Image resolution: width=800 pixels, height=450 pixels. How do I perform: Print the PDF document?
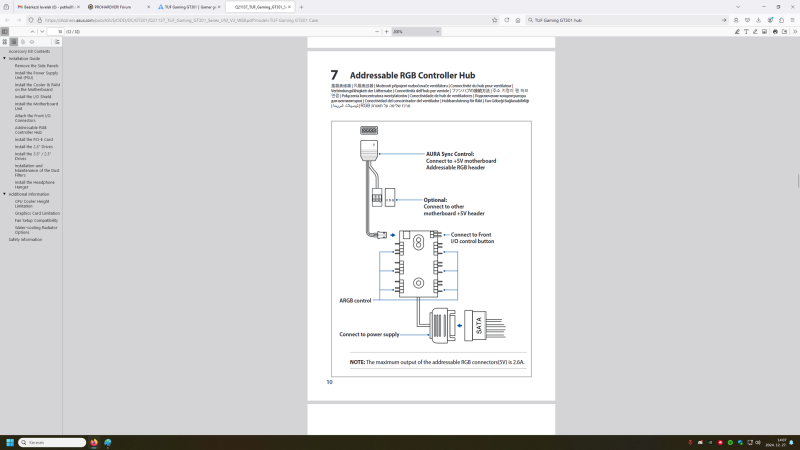click(775, 32)
